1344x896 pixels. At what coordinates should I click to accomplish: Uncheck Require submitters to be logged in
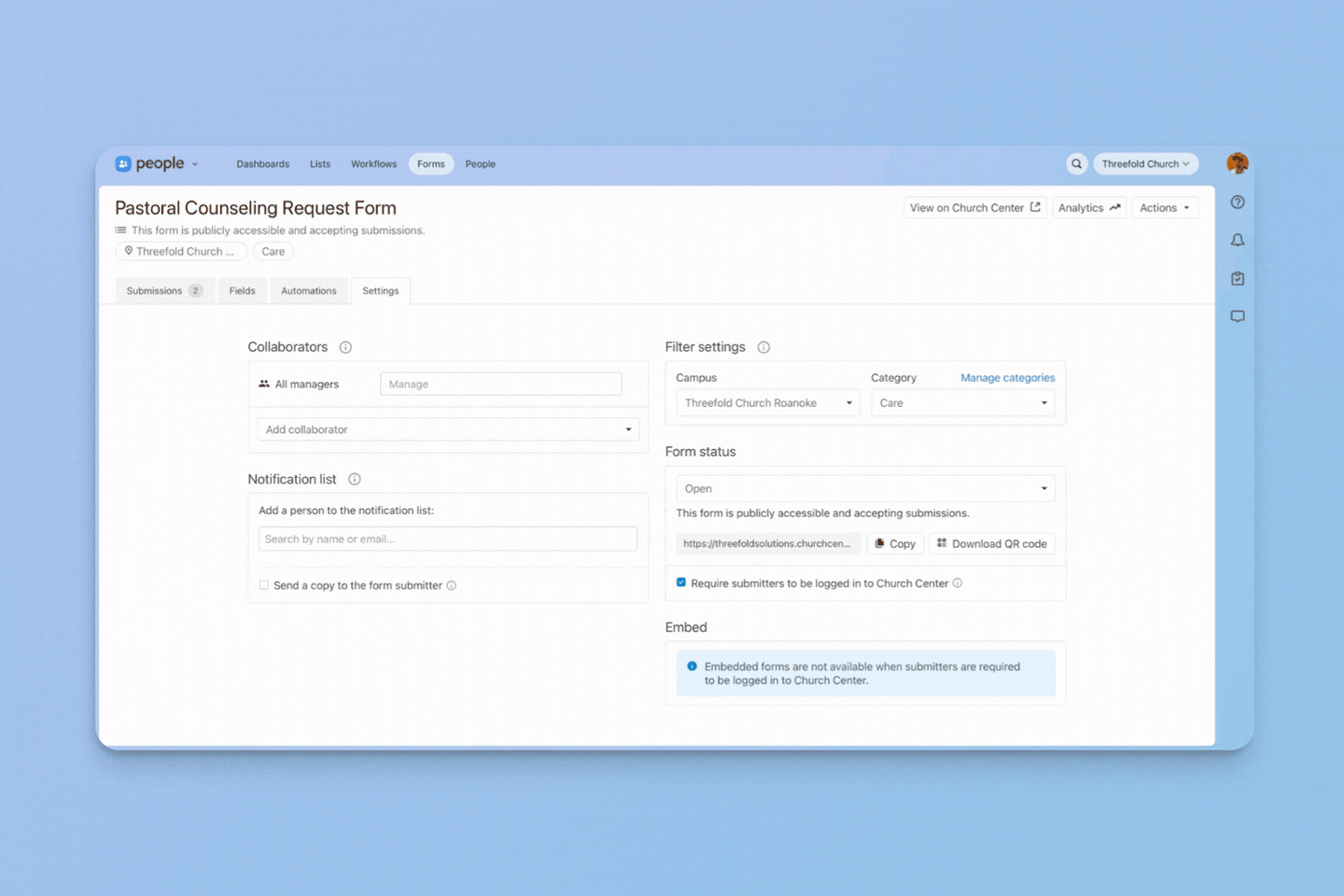pyautogui.click(x=681, y=582)
